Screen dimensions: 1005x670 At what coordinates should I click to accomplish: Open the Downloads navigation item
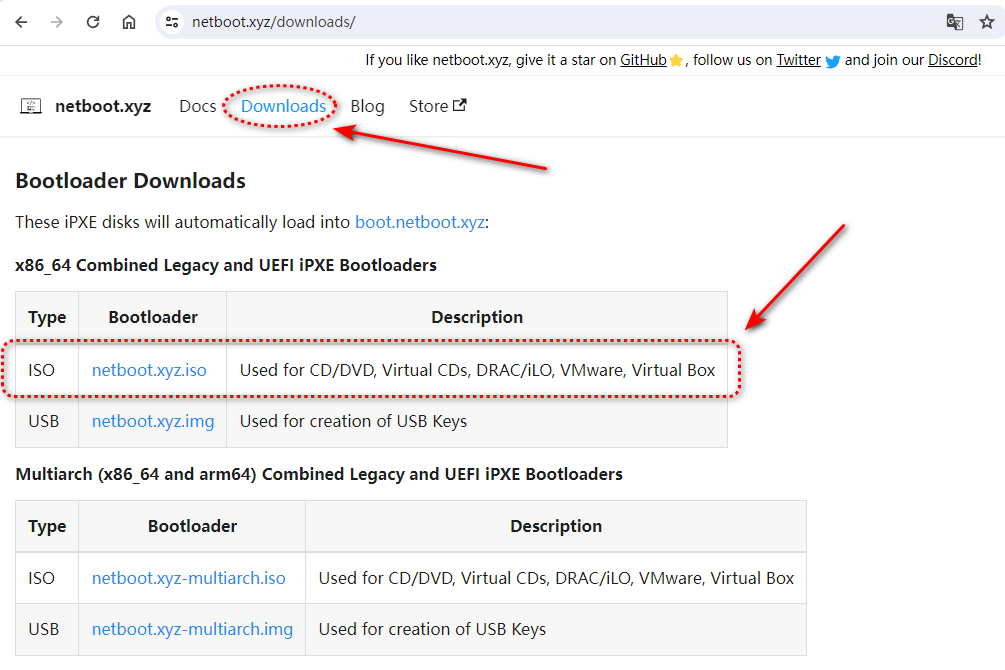[x=283, y=106]
